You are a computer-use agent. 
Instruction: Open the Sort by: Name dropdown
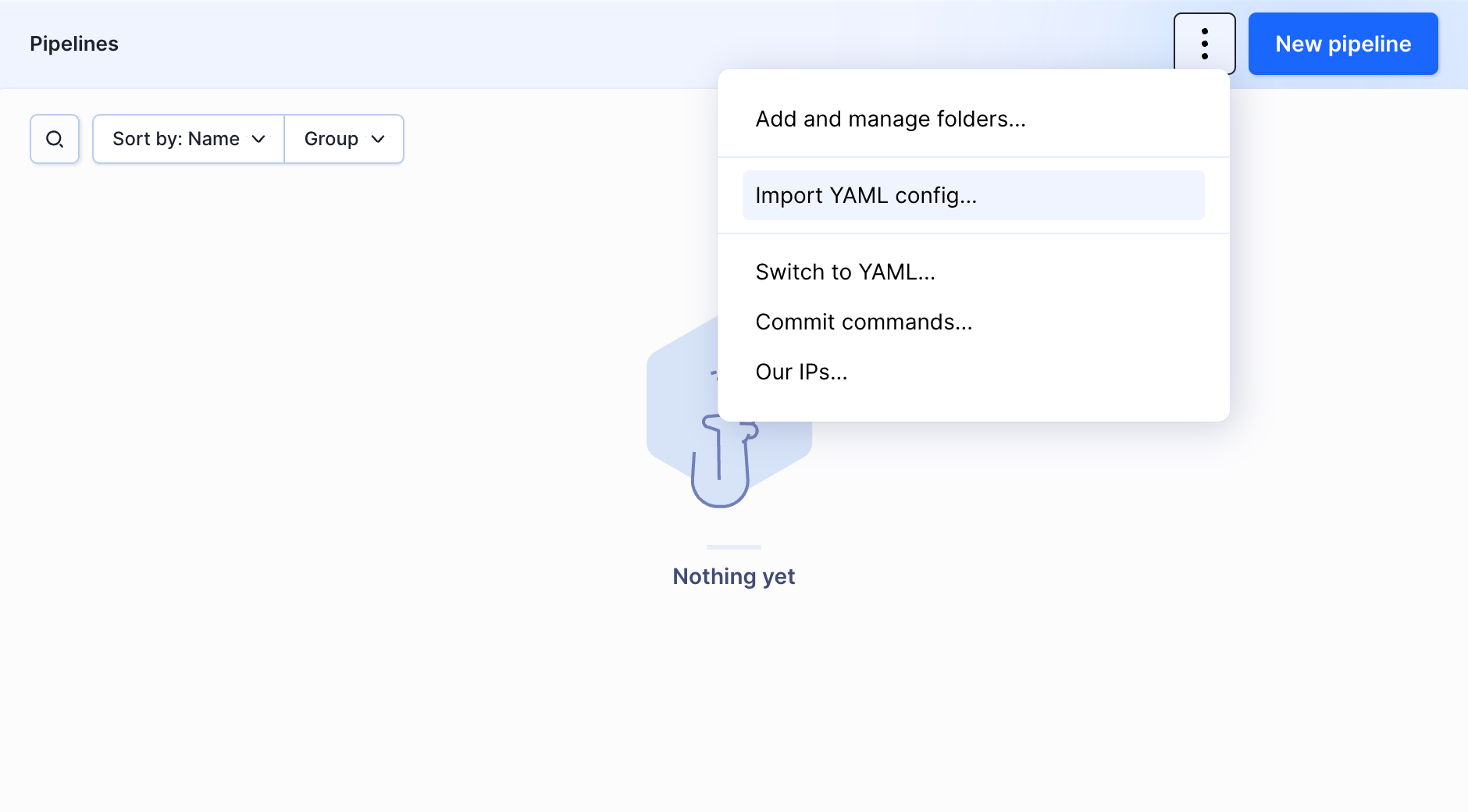point(188,139)
